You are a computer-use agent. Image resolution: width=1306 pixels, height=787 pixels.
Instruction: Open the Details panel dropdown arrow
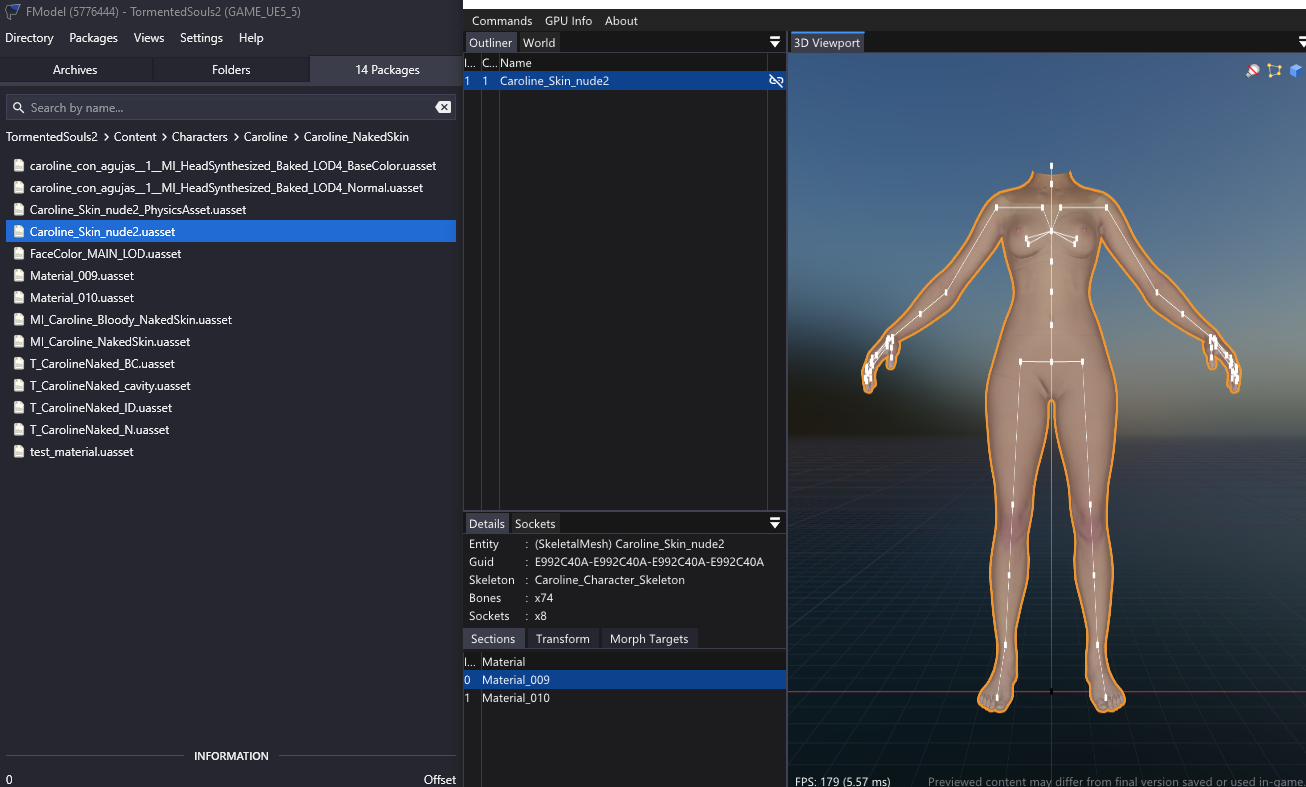tap(775, 523)
